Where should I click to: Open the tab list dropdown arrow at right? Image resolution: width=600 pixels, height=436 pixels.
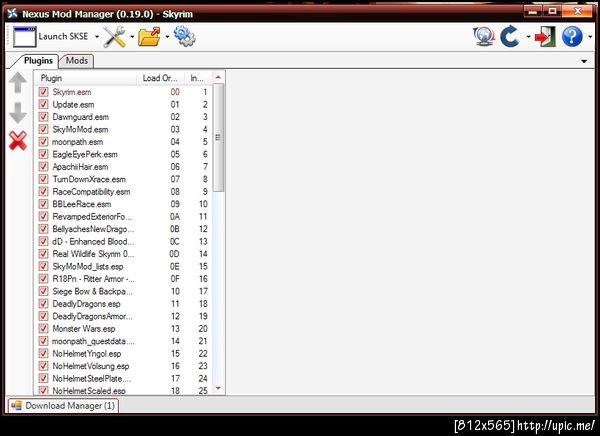[584, 61]
